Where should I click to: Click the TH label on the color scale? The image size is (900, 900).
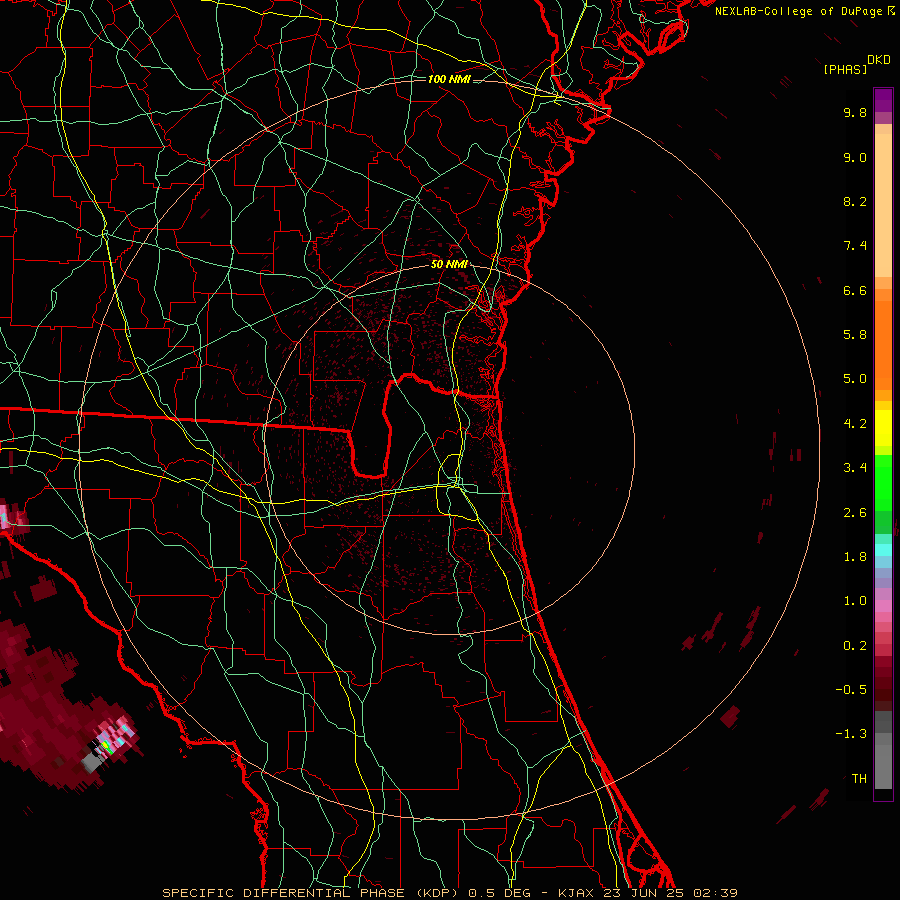tap(859, 779)
